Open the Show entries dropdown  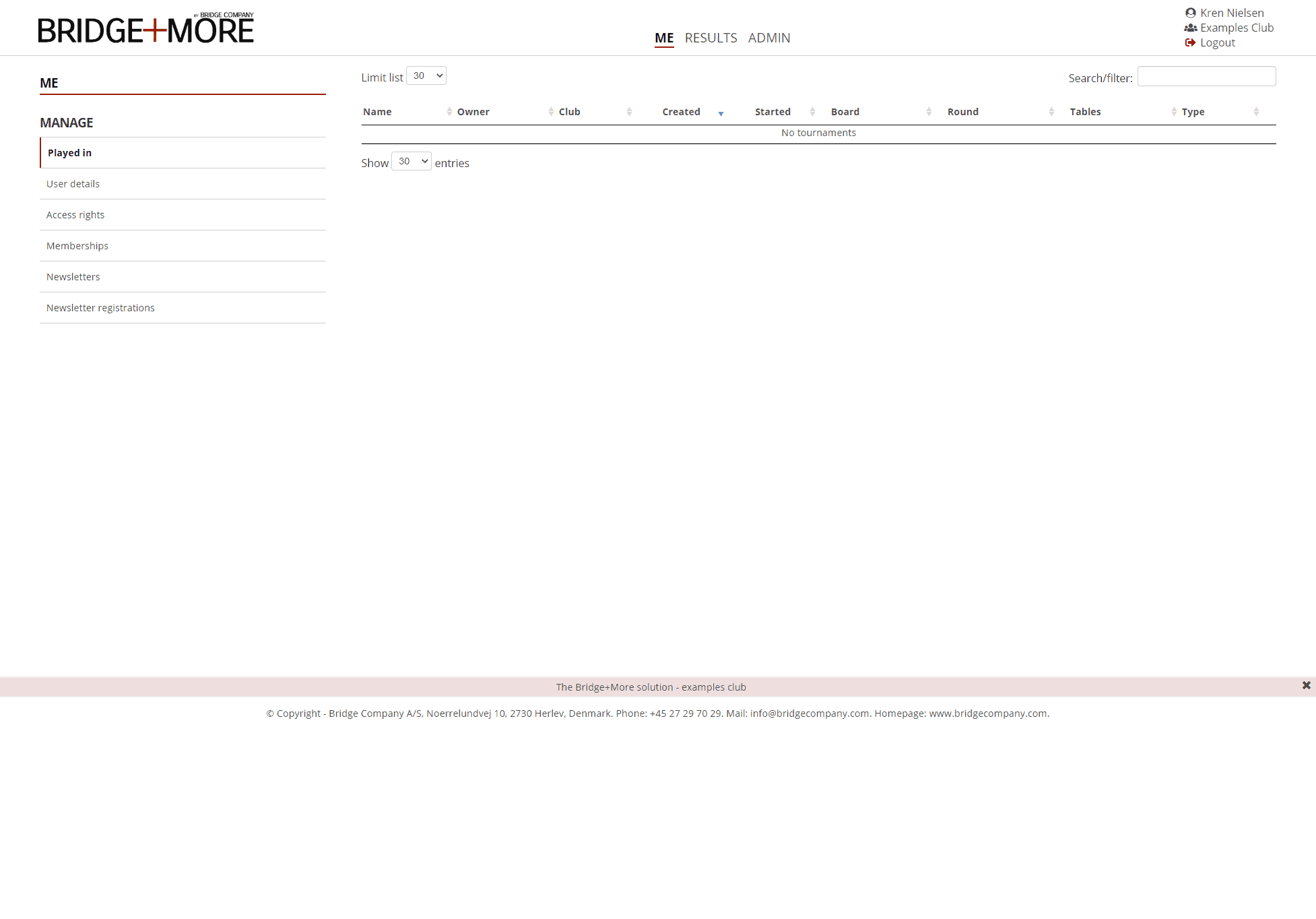click(412, 161)
